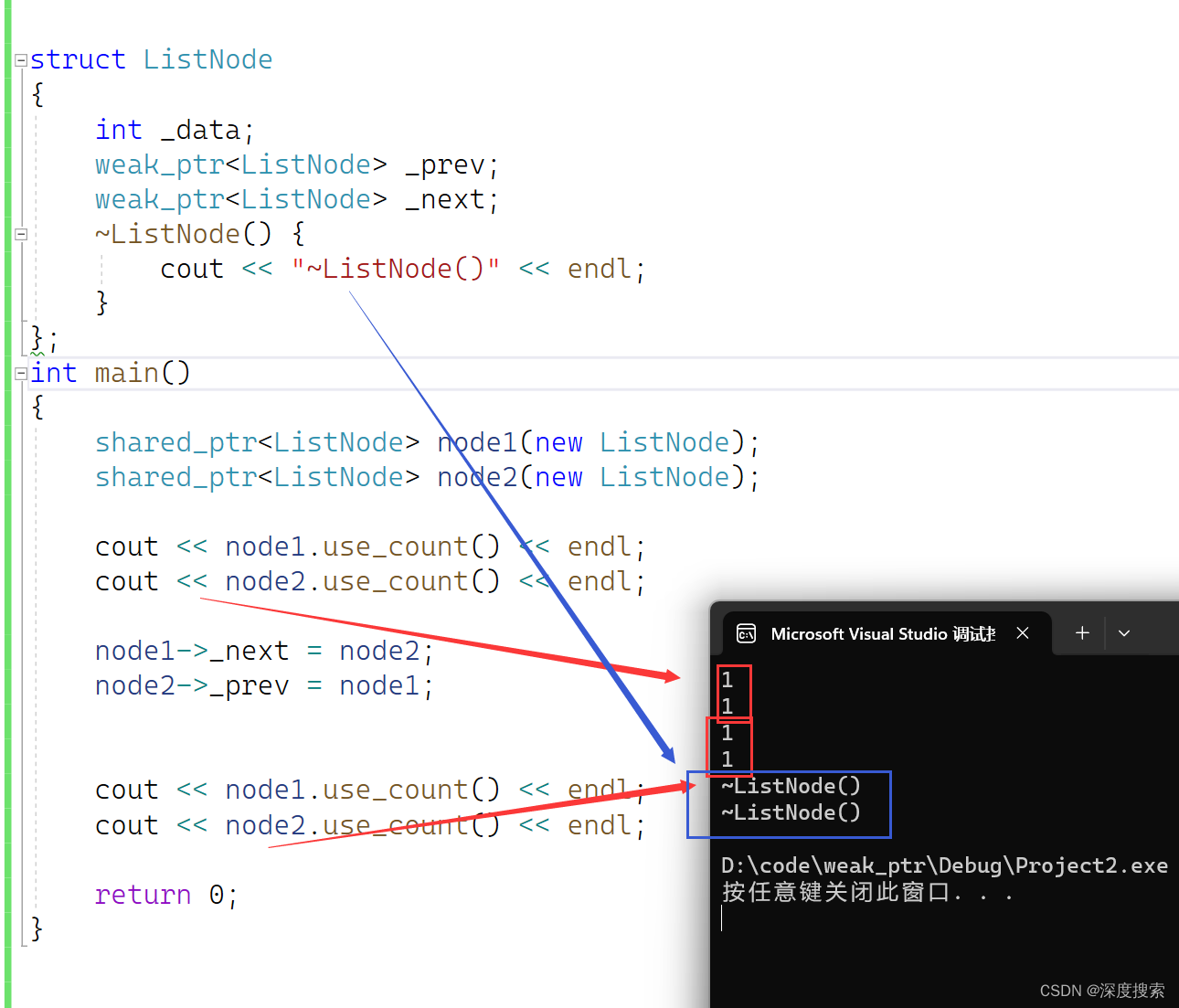Select the shared_ptr keyword in node1 declaration
This screenshot has height=1008, width=1179.
[175, 441]
